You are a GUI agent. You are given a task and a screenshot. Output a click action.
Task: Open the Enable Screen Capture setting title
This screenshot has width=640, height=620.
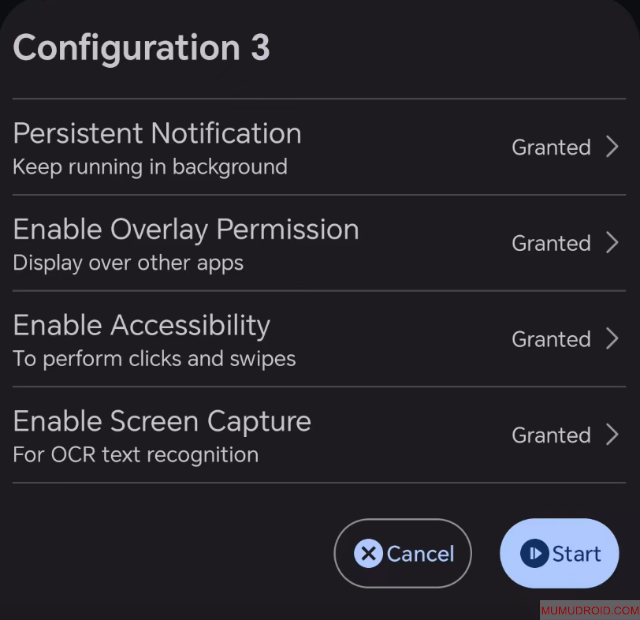point(162,421)
